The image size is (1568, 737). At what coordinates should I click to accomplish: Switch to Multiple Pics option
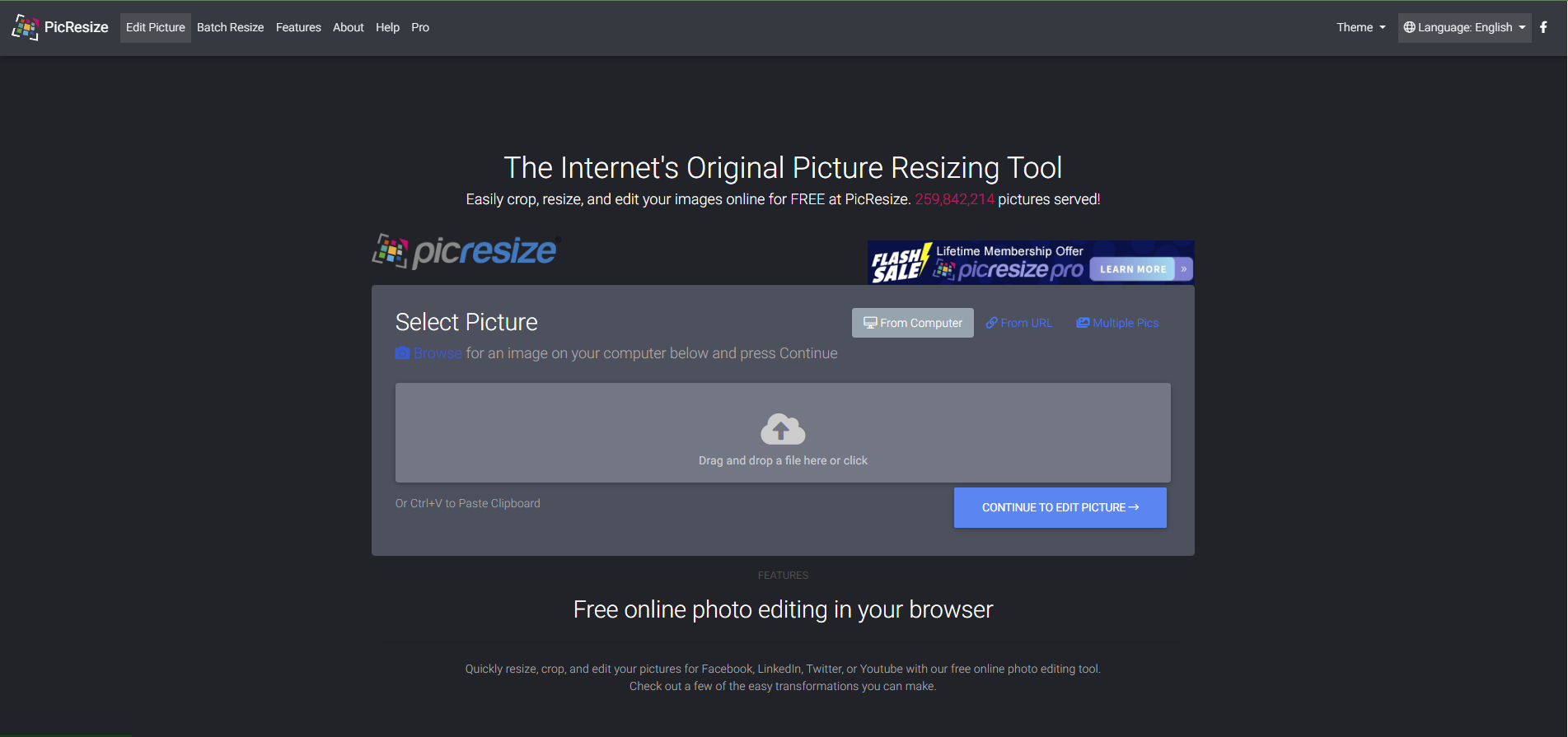tap(1117, 323)
